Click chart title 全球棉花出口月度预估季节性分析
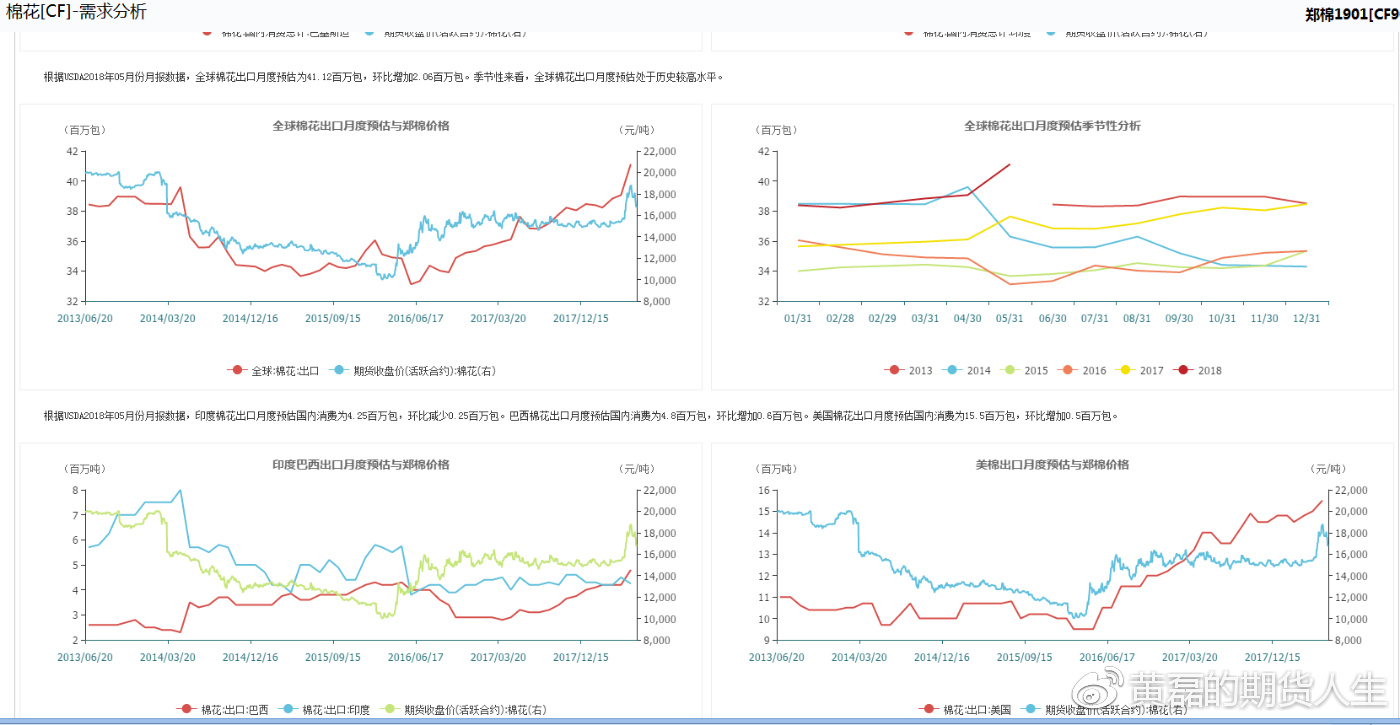The image size is (1400, 725). coord(1052,126)
